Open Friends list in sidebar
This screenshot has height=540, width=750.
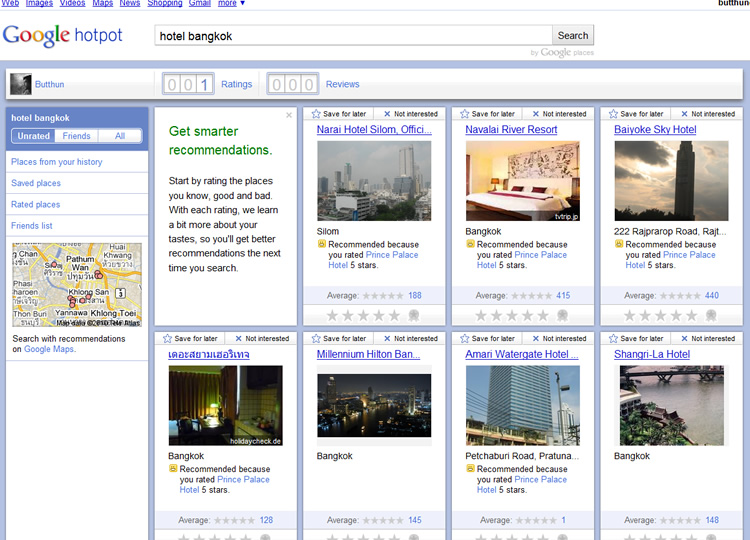32,226
